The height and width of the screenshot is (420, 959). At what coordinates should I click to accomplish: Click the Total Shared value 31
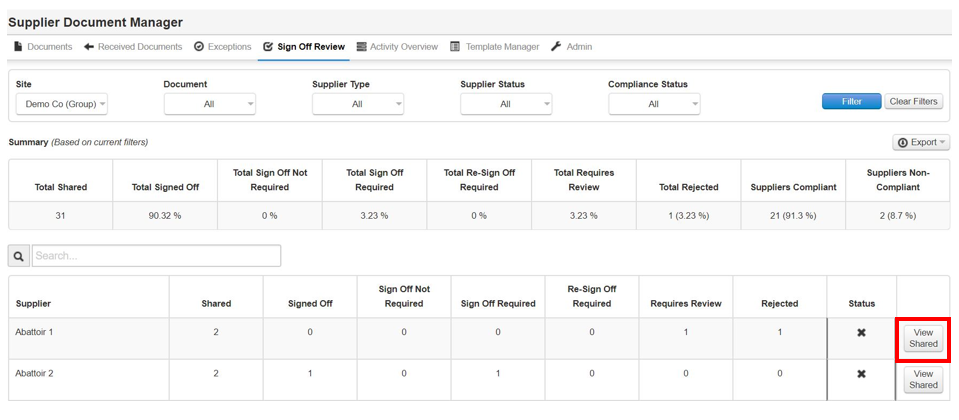pyautogui.click(x=61, y=216)
